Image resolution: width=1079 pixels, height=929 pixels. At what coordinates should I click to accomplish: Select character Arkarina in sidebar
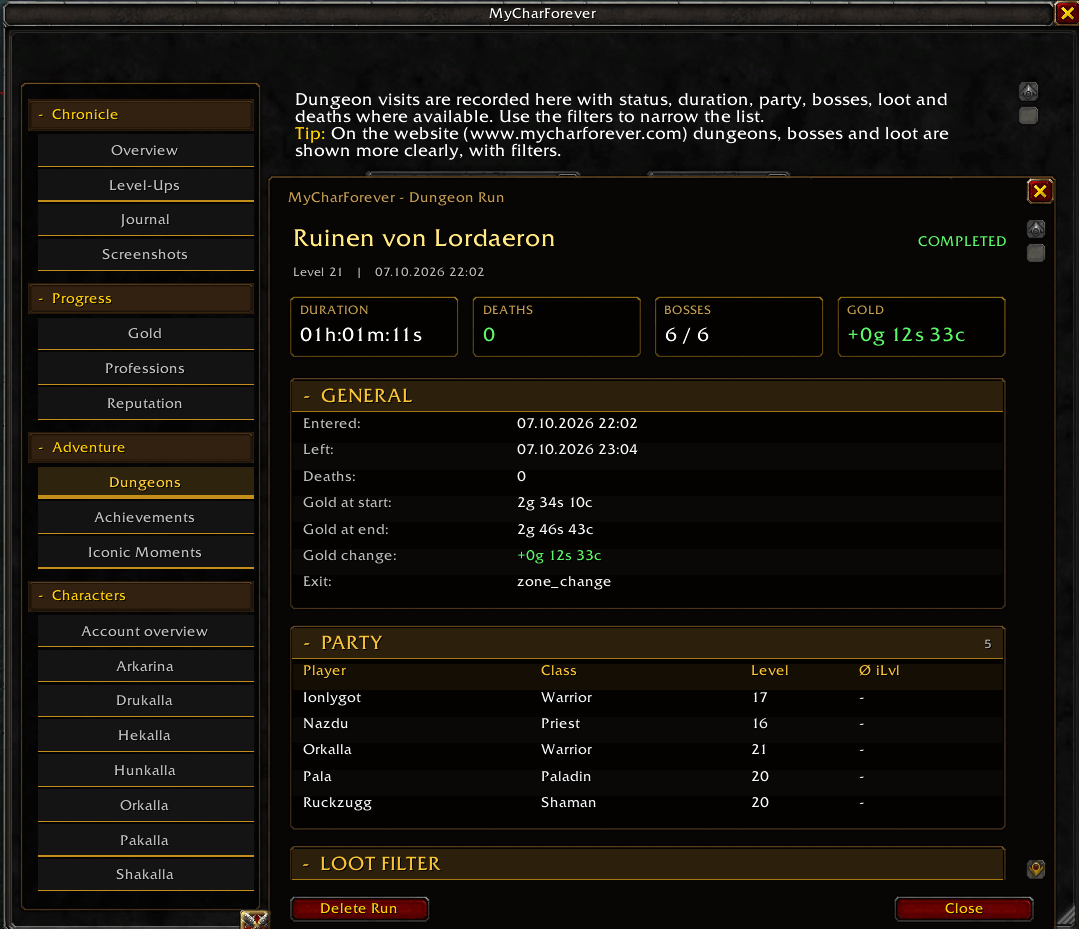[145, 666]
